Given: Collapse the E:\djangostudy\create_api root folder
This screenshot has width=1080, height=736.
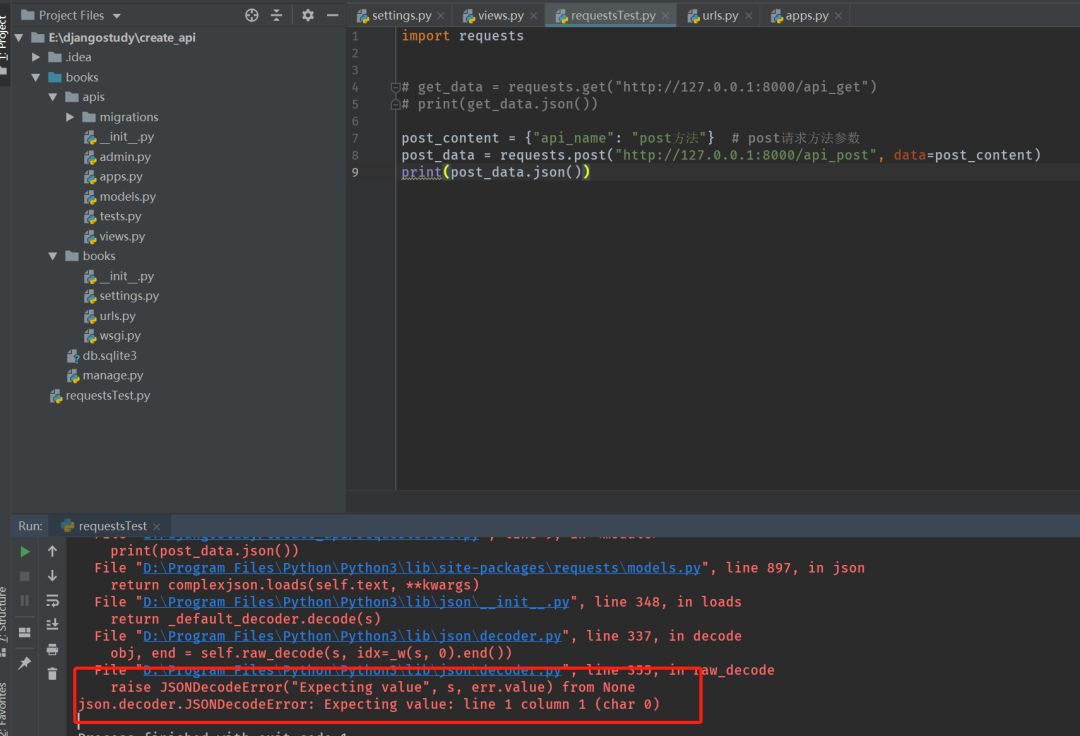Looking at the screenshot, I should click(x=19, y=38).
